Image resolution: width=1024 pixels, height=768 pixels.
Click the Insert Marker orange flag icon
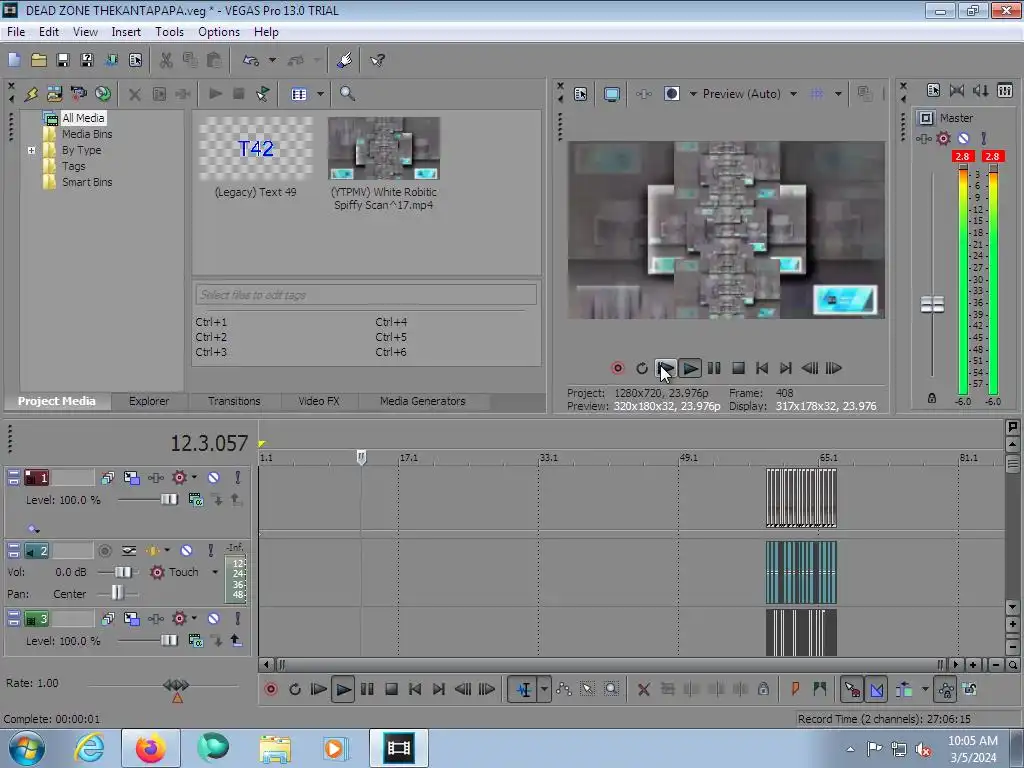pos(795,689)
